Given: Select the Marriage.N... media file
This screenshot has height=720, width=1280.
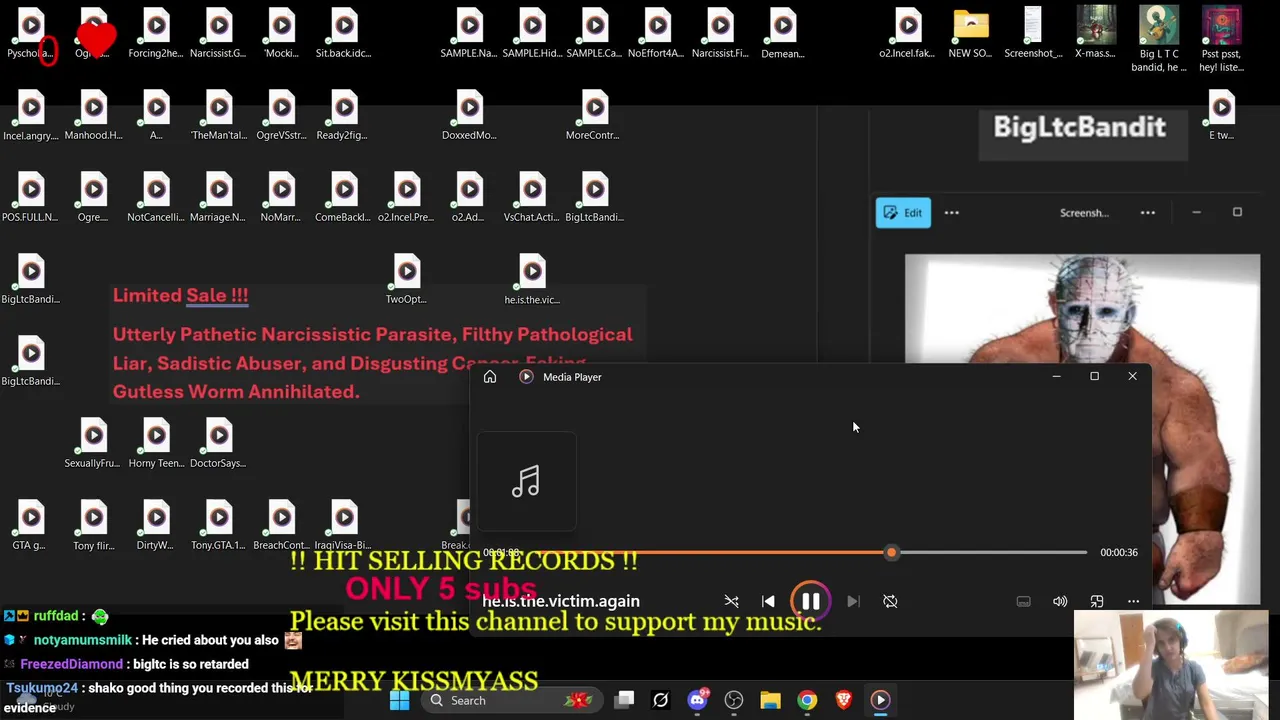Looking at the screenshot, I should coord(218,198).
